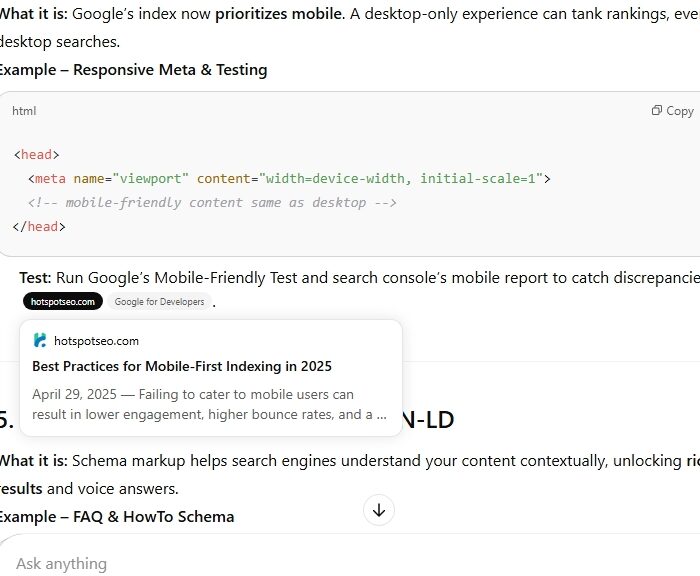700x576 pixels.
Task: Click the meta viewport code line
Action: tap(289, 179)
